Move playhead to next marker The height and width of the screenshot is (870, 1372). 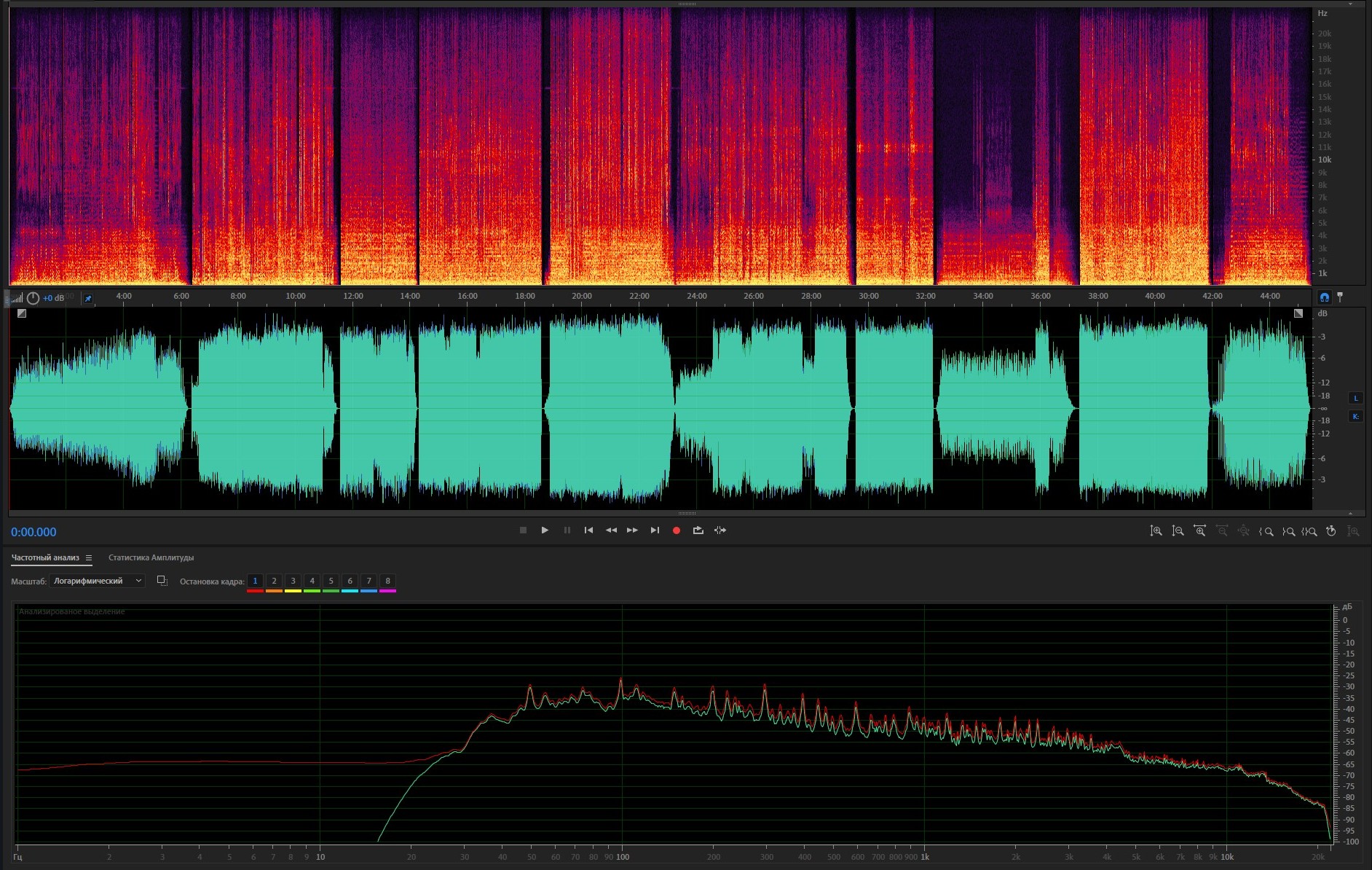[x=655, y=530]
